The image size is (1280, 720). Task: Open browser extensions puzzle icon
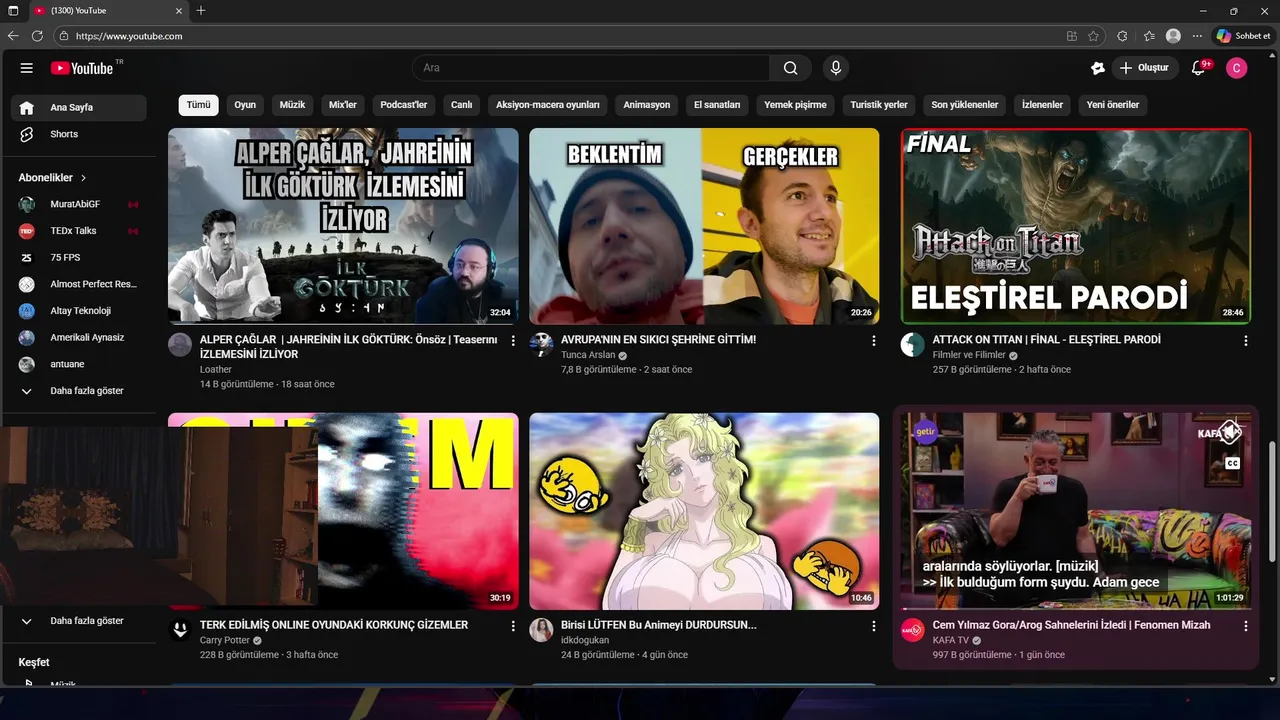[x=1122, y=36]
